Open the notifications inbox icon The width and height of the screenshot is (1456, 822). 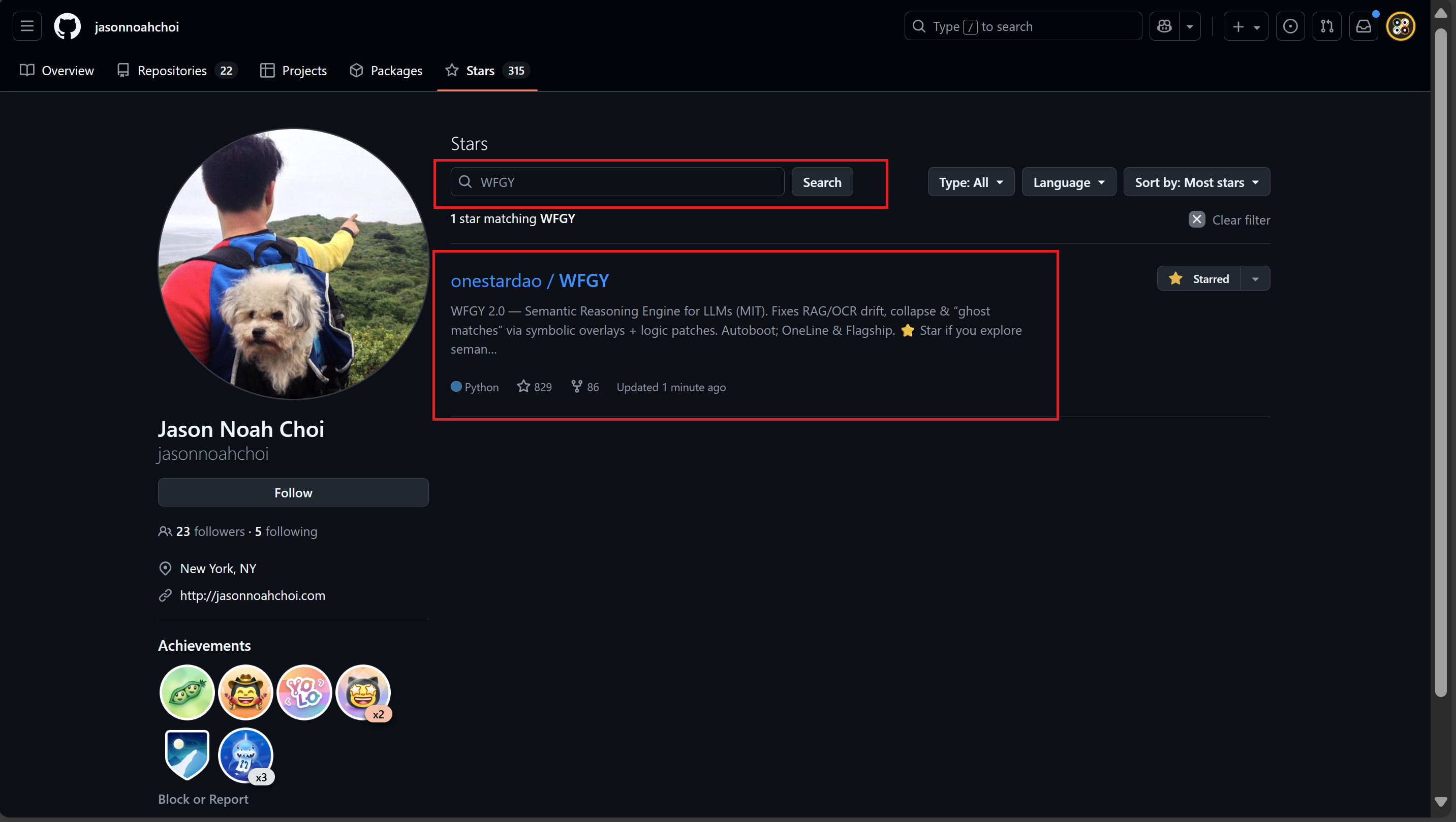1364,26
